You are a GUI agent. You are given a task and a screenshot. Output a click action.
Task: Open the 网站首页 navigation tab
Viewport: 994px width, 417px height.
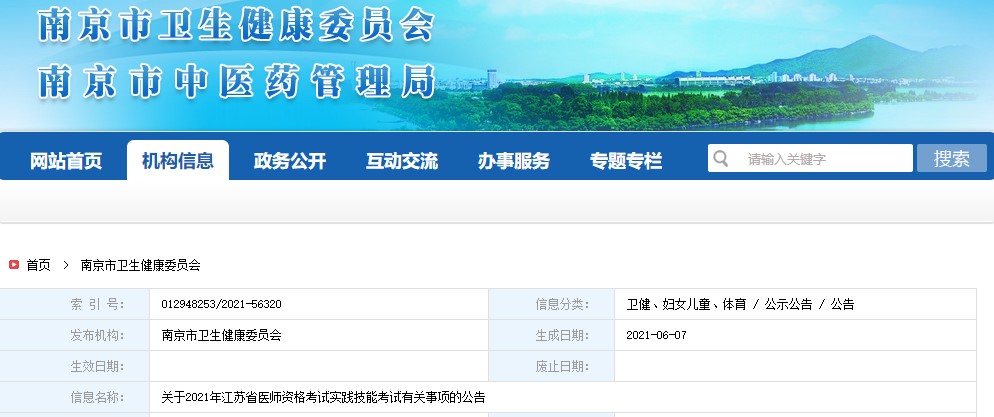pyautogui.click(x=66, y=161)
